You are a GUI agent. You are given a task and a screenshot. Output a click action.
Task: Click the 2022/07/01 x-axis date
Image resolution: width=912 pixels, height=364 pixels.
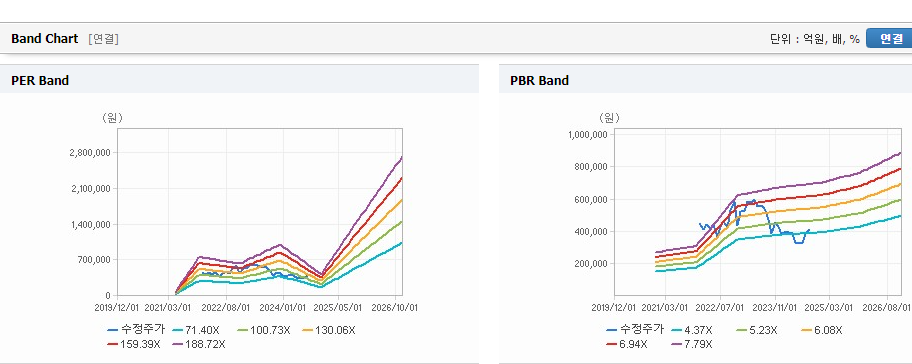720,307
